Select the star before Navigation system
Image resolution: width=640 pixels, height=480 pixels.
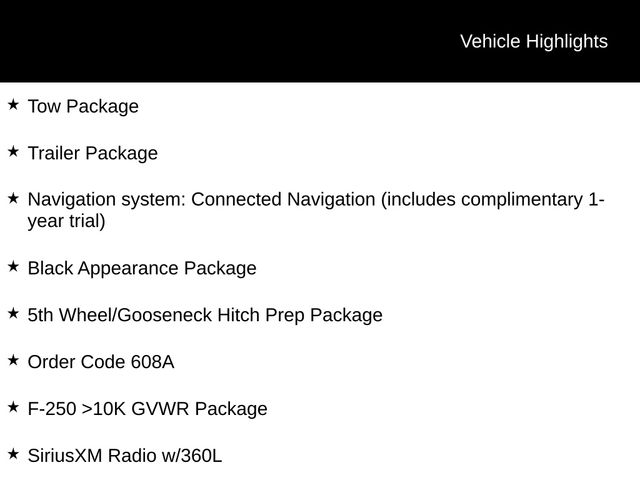(x=13, y=198)
